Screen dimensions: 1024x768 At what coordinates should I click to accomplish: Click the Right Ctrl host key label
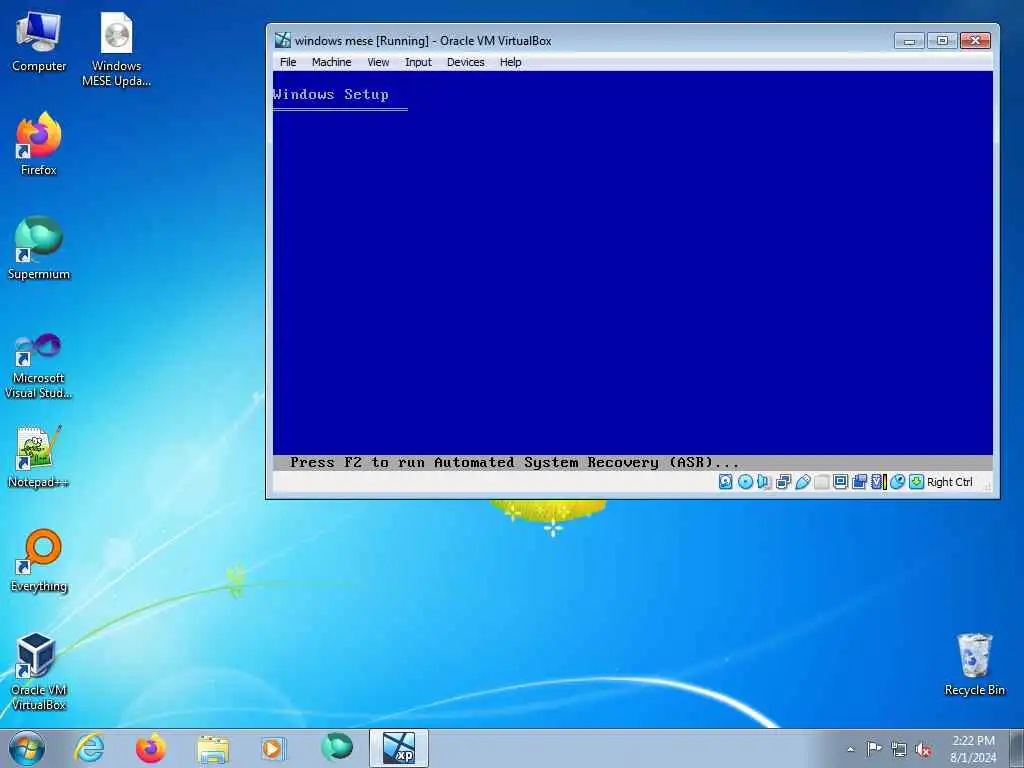tap(950, 482)
